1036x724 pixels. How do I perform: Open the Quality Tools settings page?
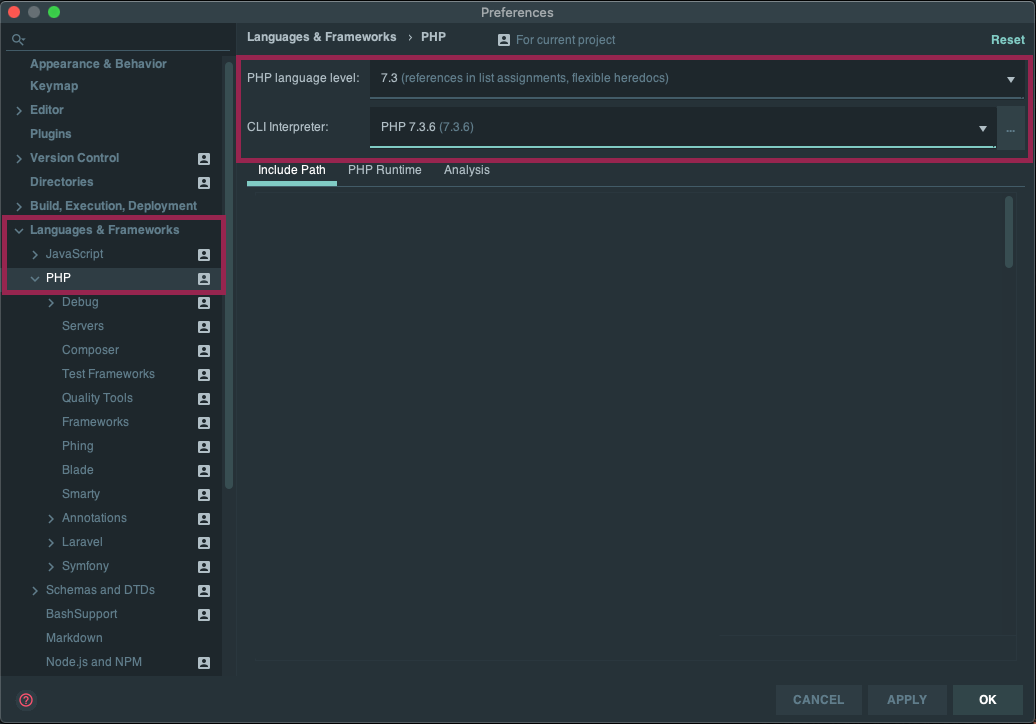pos(97,398)
